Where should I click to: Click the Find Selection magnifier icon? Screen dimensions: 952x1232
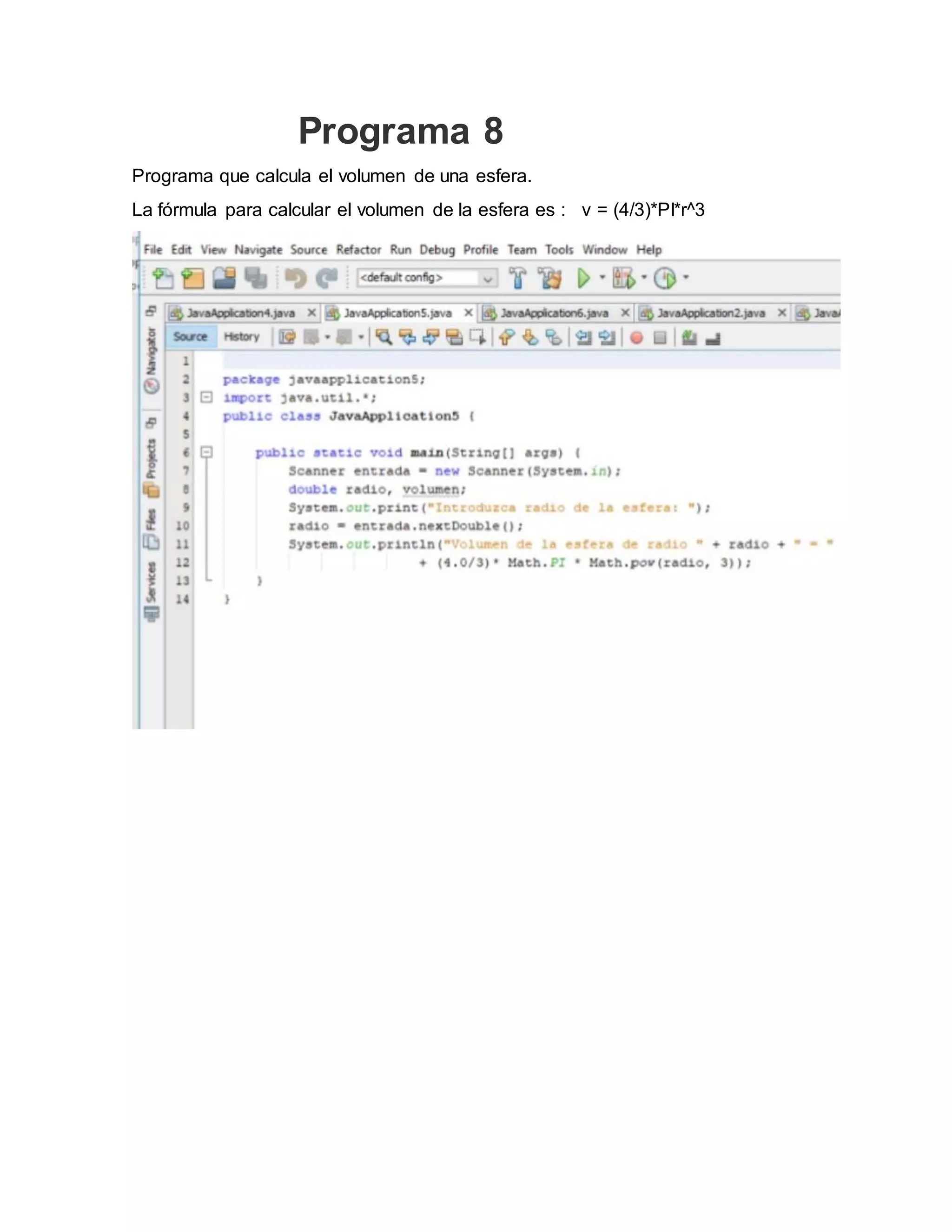384,338
